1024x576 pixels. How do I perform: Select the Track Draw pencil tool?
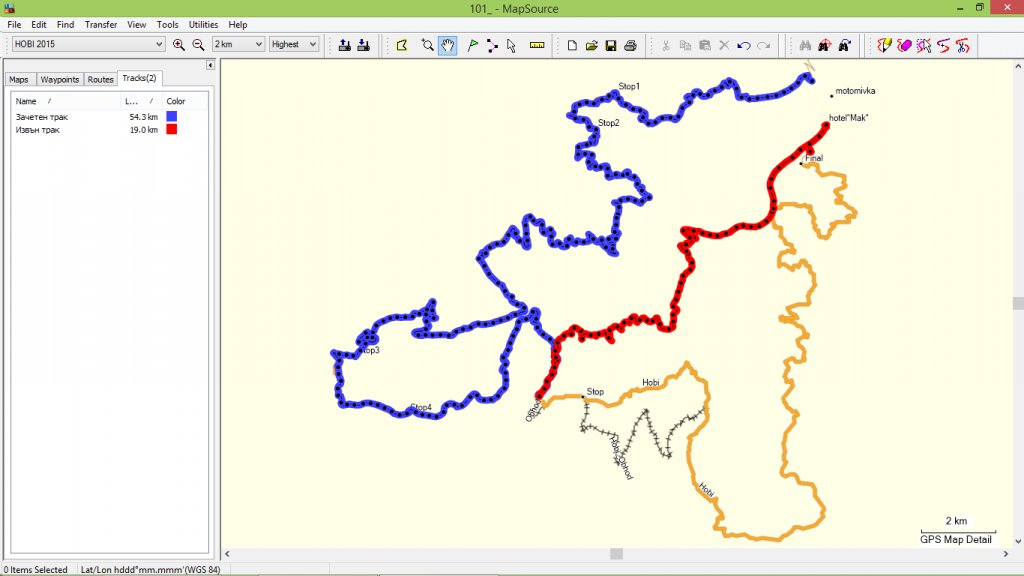pyautogui.click(x=884, y=45)
